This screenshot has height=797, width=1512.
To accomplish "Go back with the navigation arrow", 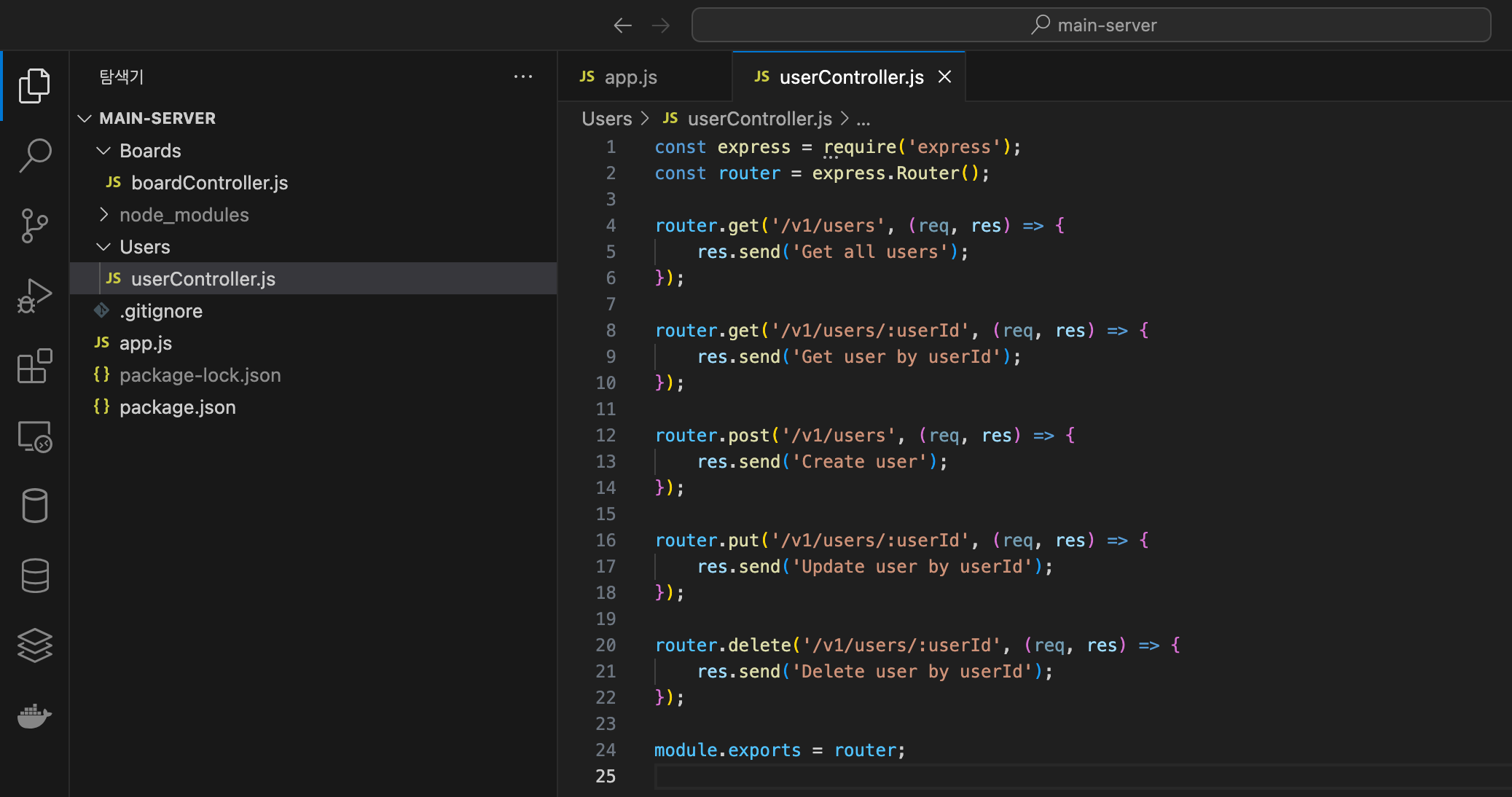I will point(622,25).
